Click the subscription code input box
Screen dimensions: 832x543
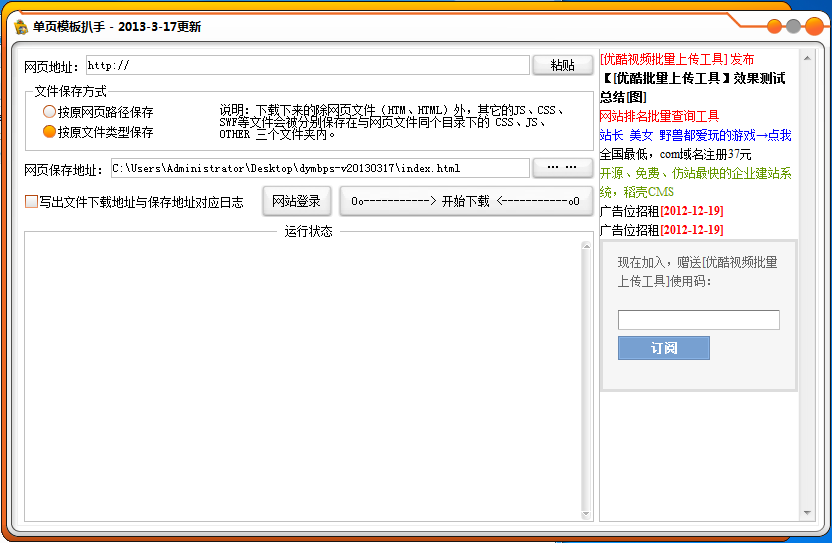[699, 320]
